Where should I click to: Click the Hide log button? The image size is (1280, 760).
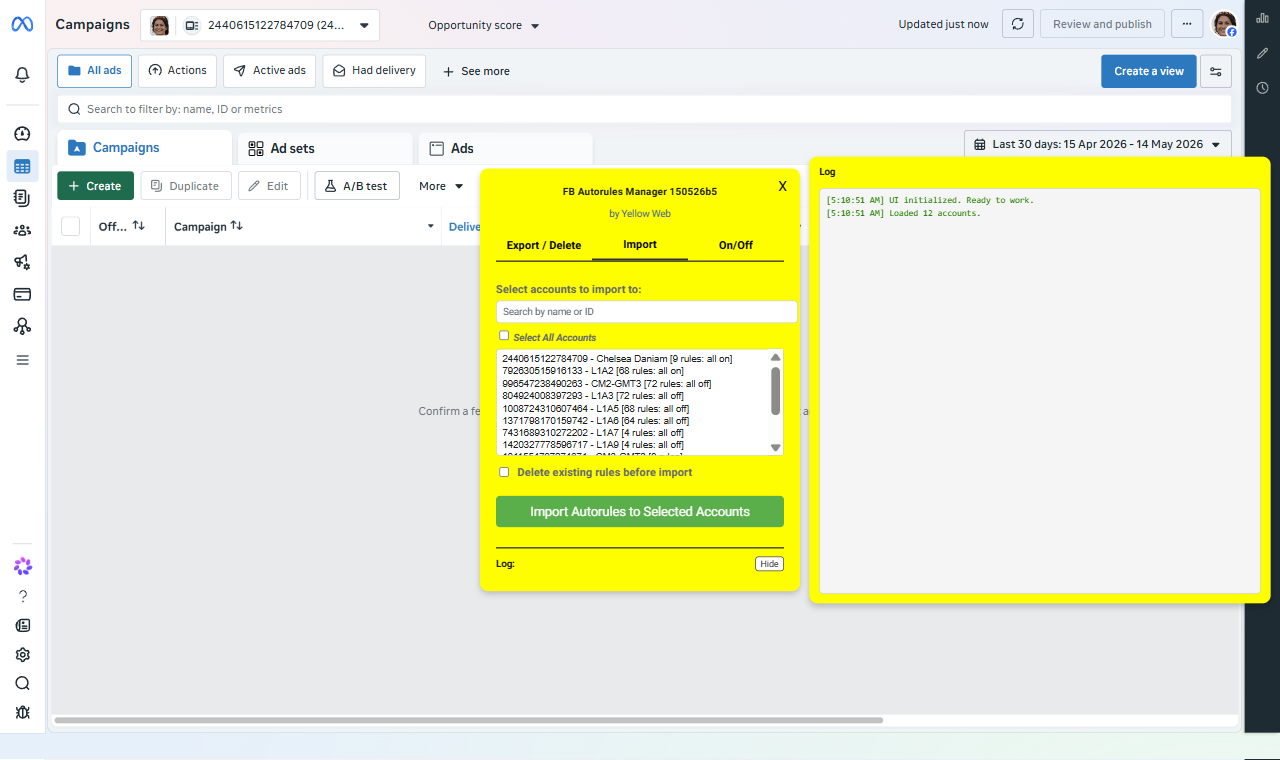tap(769, 564)
